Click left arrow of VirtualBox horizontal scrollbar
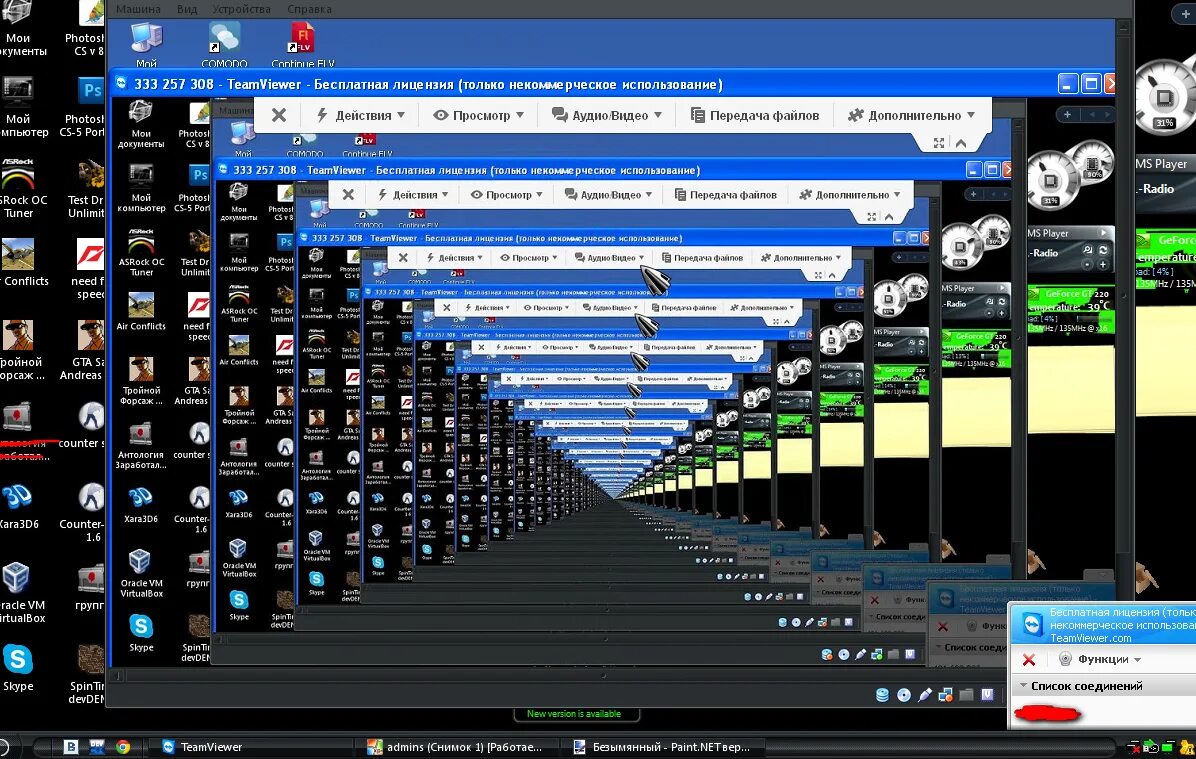 117,676
